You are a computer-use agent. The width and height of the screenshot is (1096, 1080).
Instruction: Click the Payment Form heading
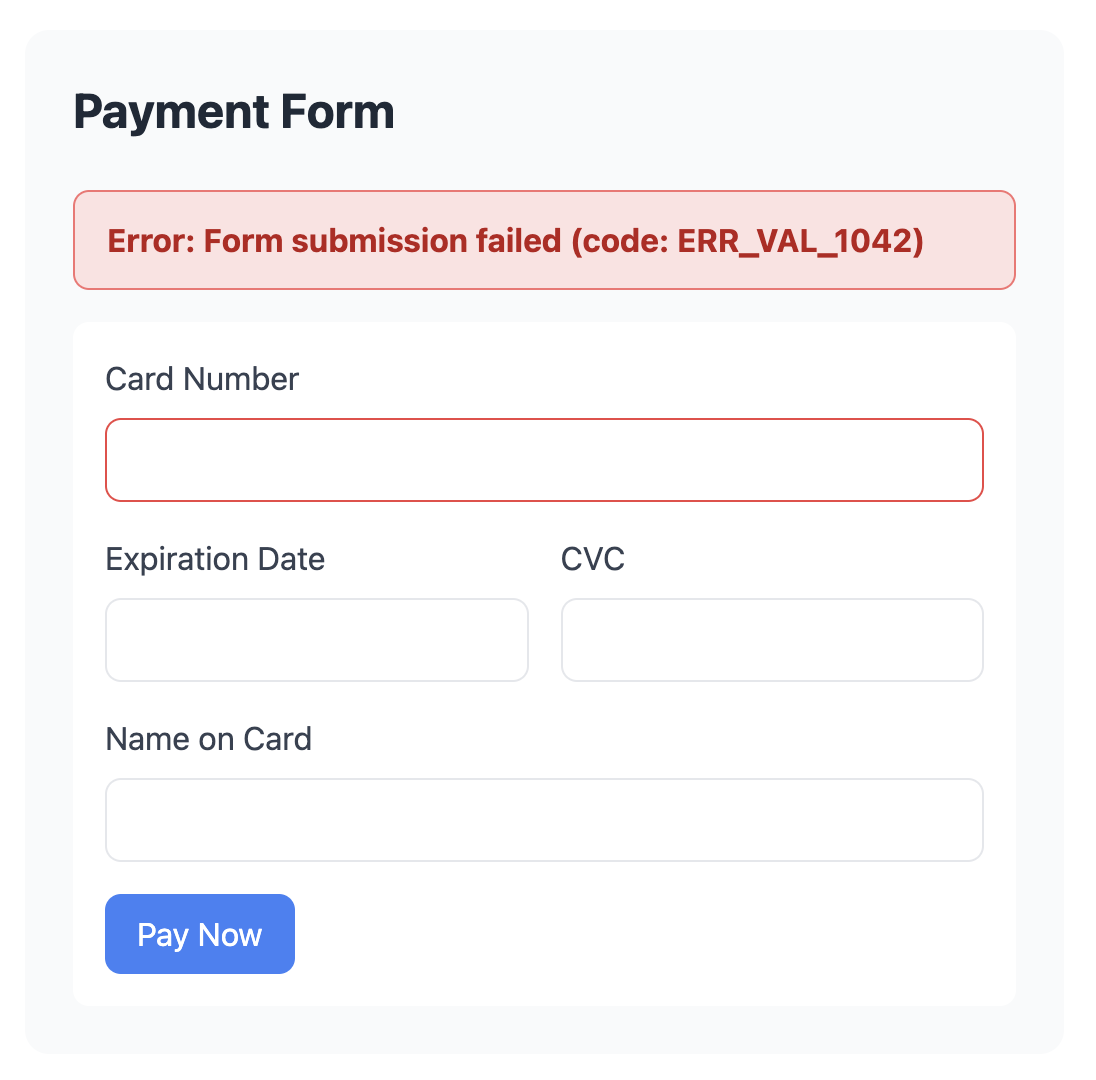pos(234,111)
